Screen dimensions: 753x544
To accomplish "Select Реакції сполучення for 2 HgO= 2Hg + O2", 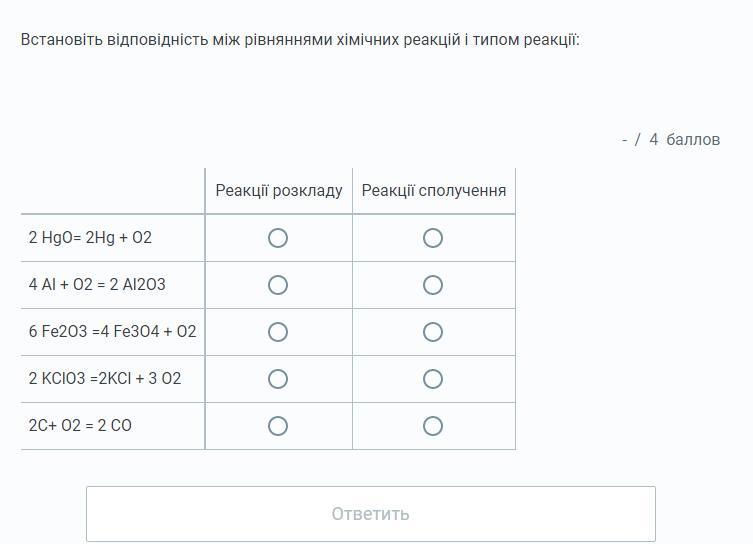I will [433, 238].
